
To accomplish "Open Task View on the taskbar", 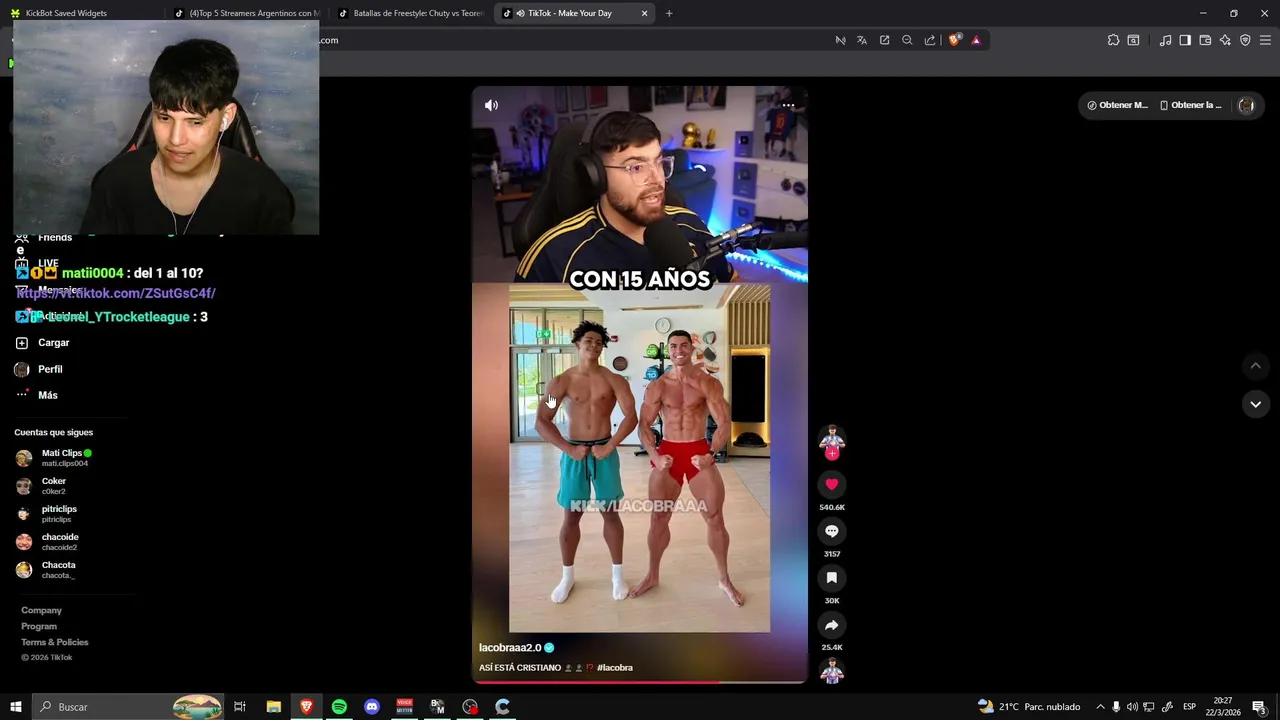I will click(240, 707).
